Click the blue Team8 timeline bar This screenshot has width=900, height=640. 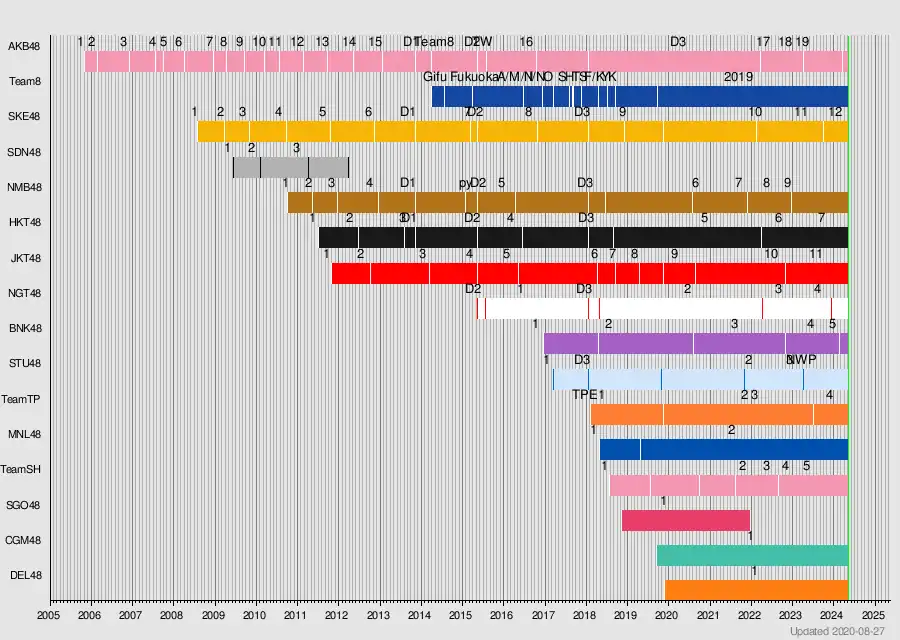[640, 96]
